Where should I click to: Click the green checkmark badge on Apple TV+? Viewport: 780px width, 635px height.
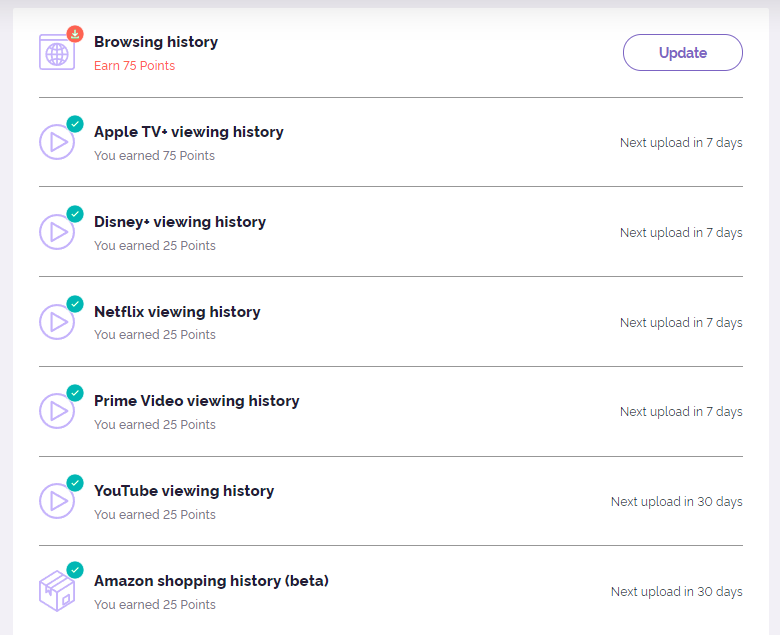[75, 124]
